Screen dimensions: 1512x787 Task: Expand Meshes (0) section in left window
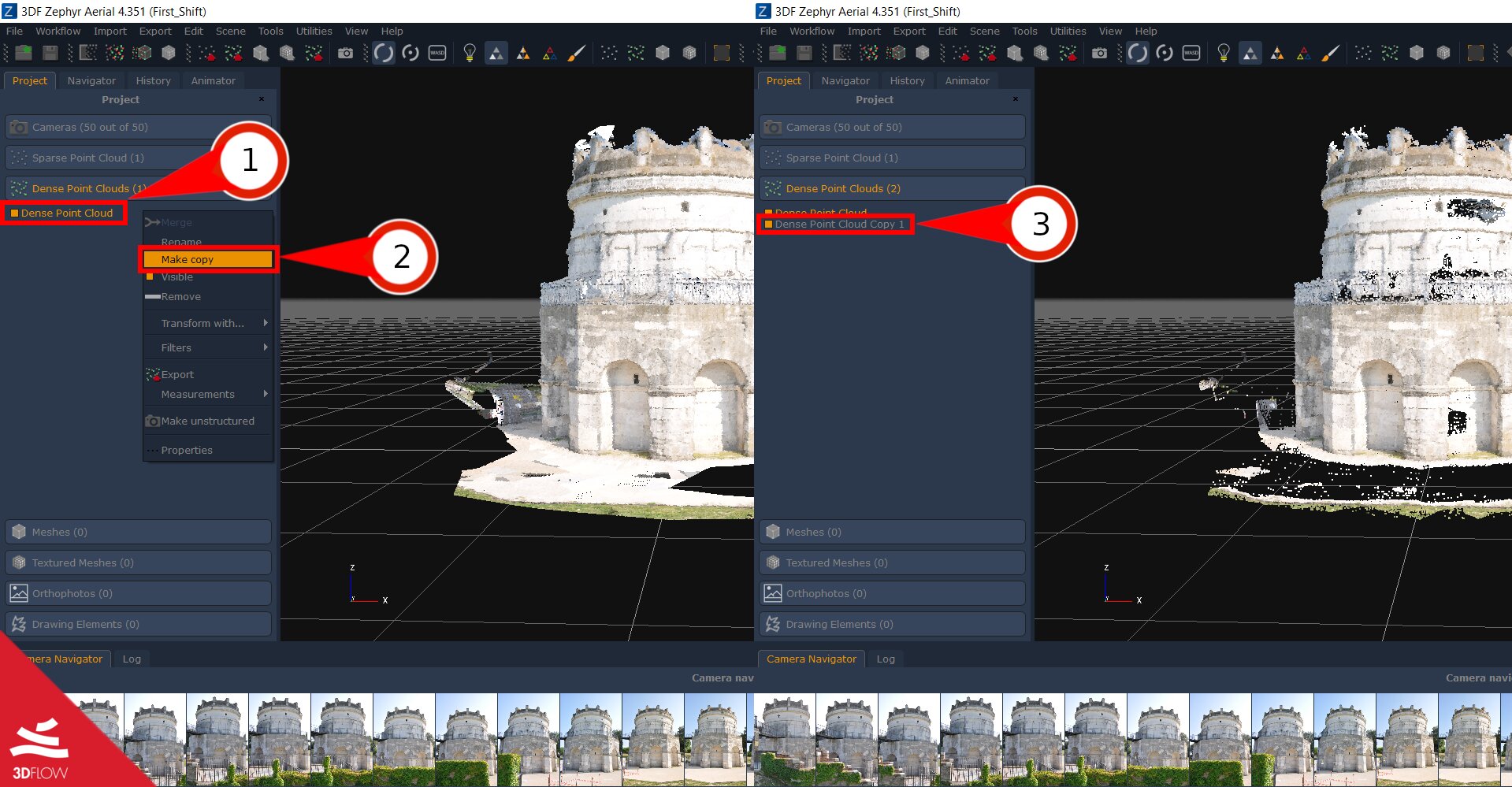pos(138,532)
